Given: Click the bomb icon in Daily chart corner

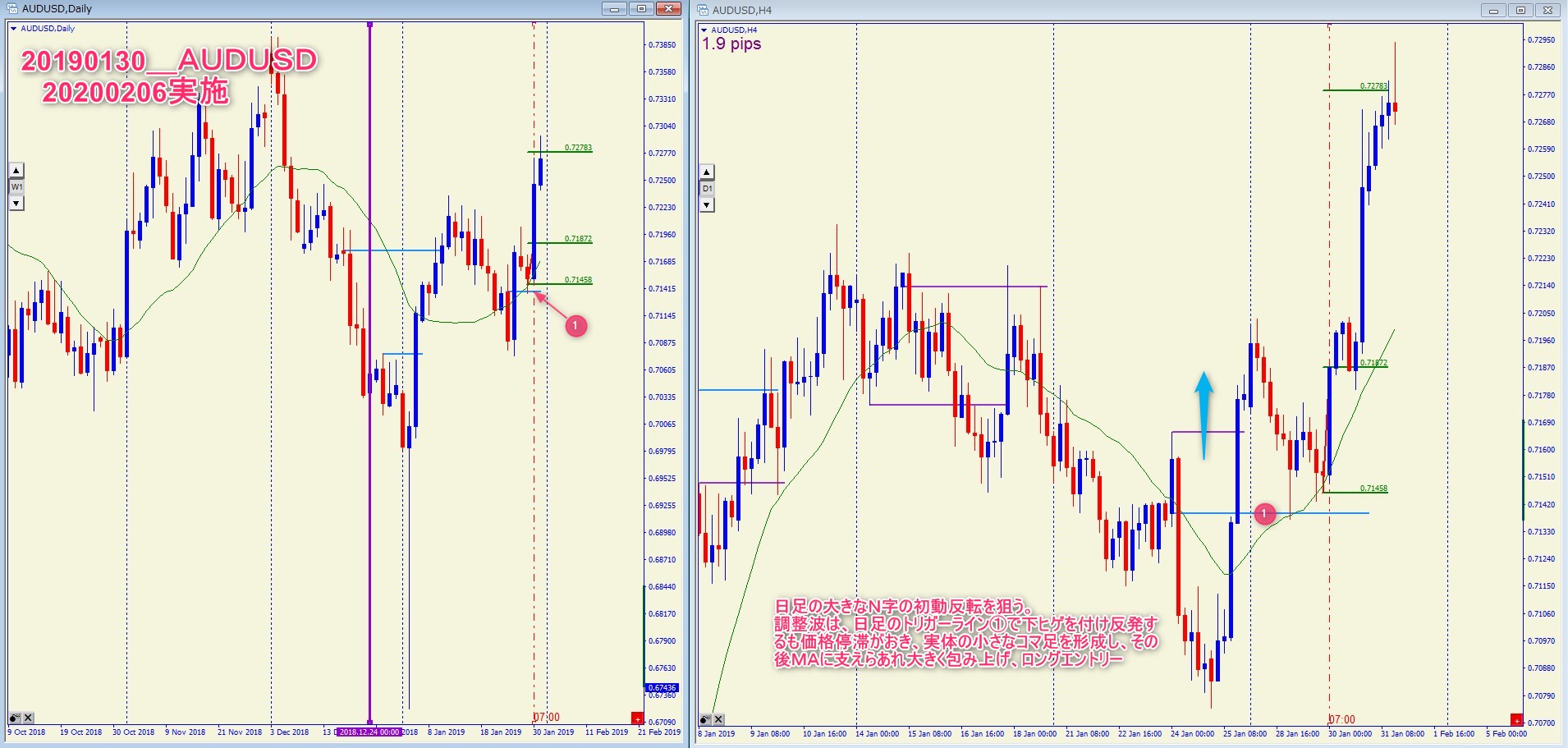Looking at the screenshot, I should (15, 718).
